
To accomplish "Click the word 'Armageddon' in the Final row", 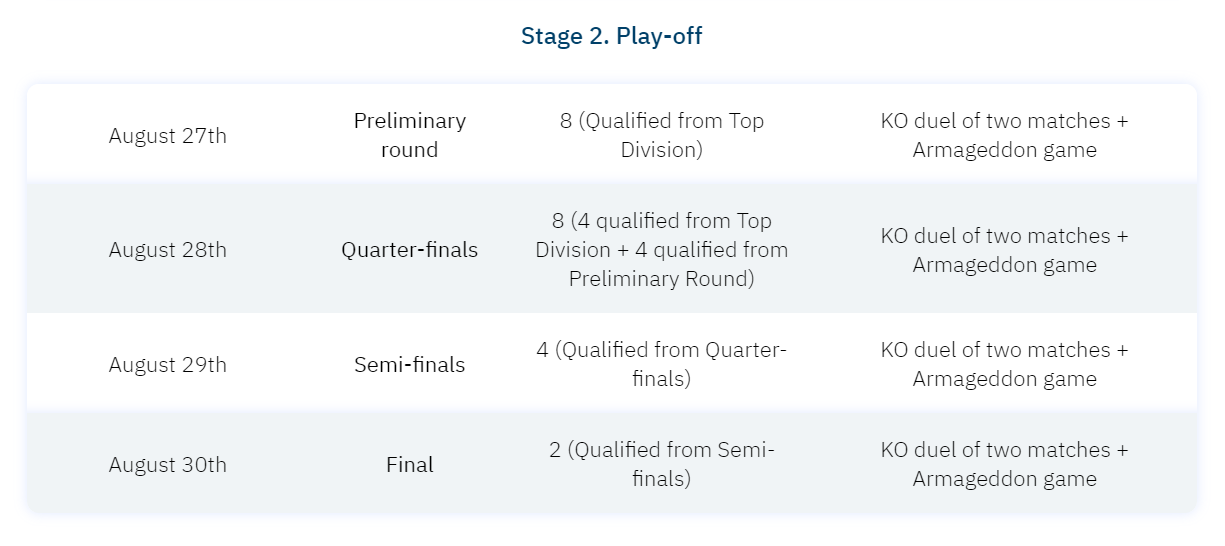I will [975, 479].
